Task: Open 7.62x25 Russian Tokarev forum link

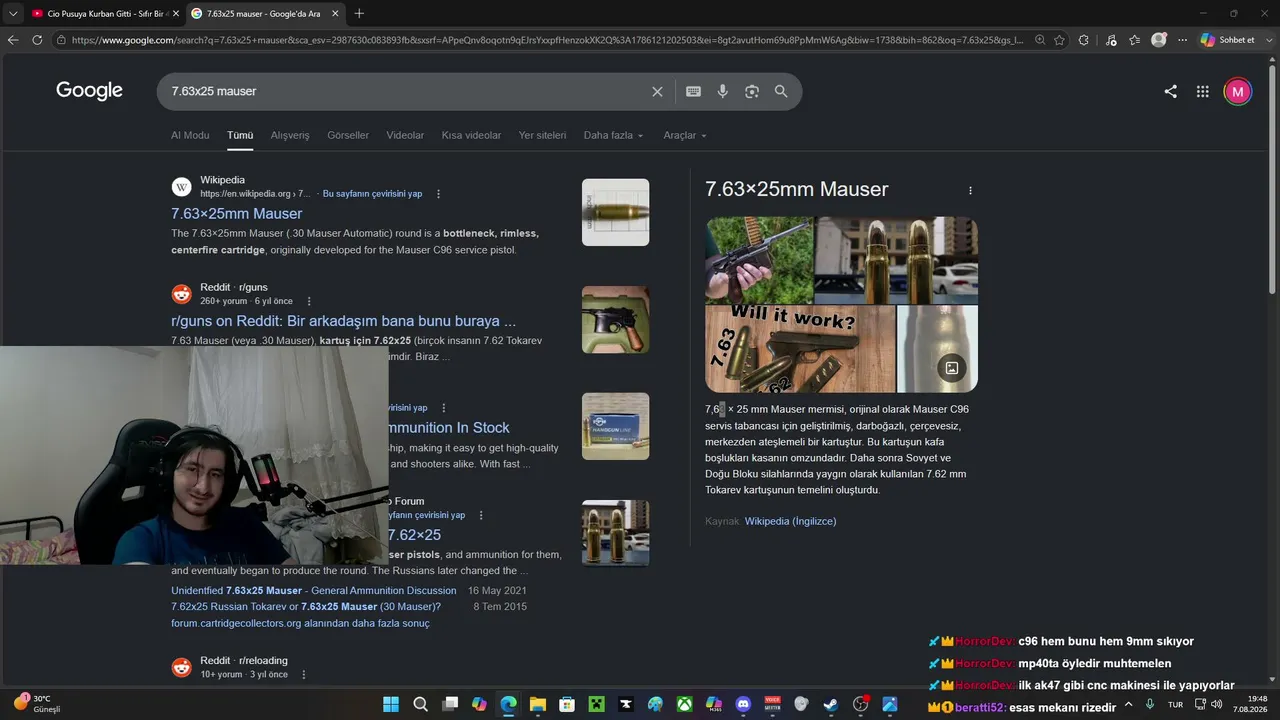Action: [x=306, y=606]
